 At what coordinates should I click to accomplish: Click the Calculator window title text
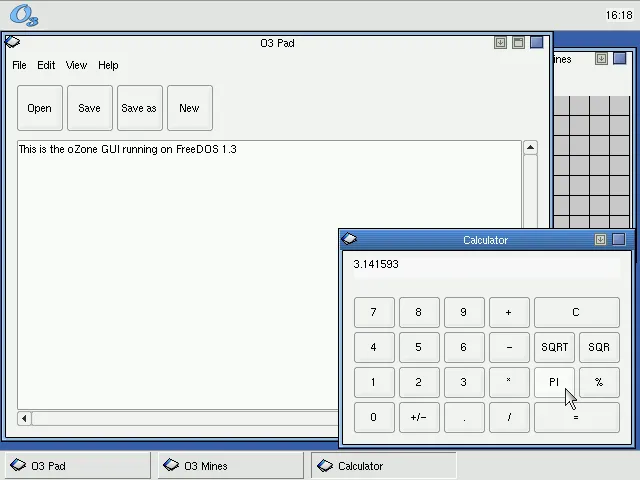[485, 240]
